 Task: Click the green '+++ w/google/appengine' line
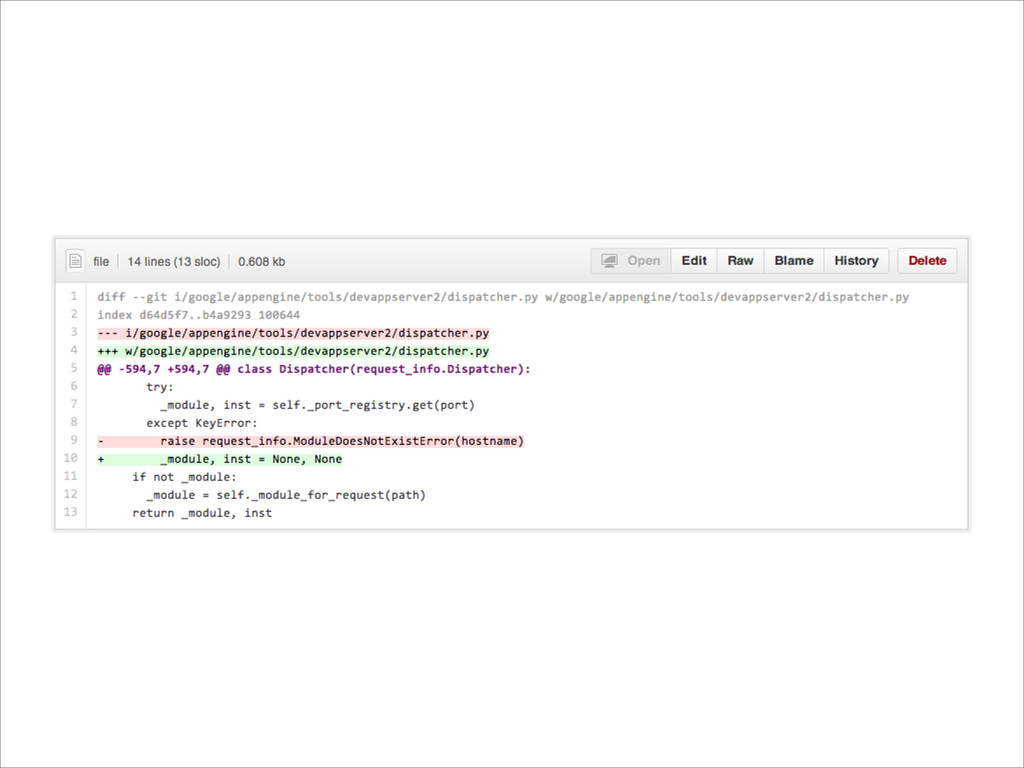(293, 351)
